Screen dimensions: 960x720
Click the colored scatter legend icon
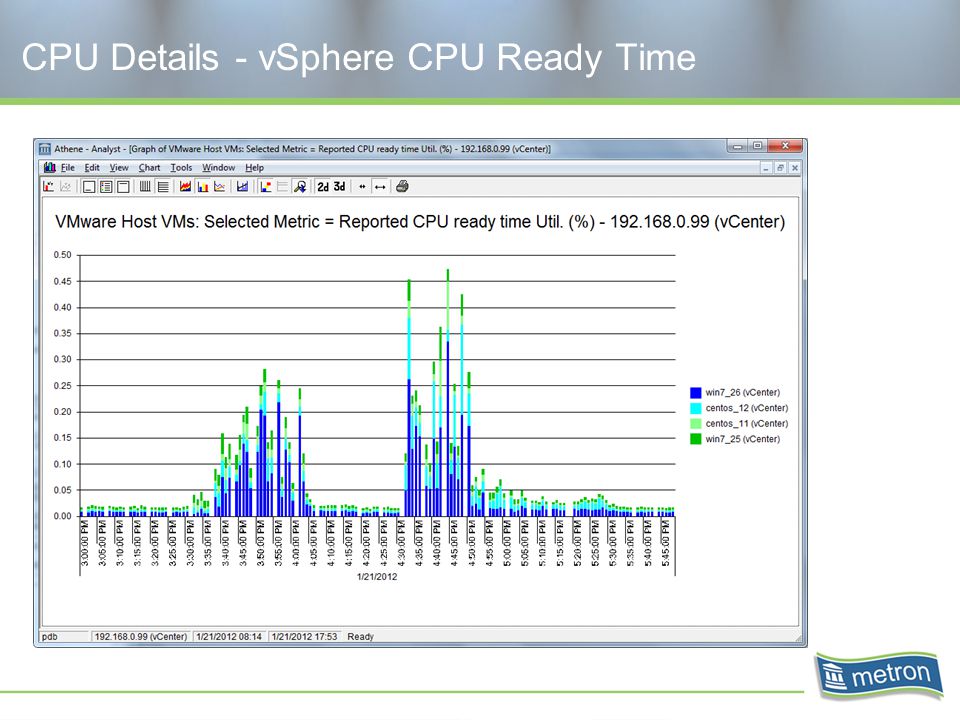point(265,187)
